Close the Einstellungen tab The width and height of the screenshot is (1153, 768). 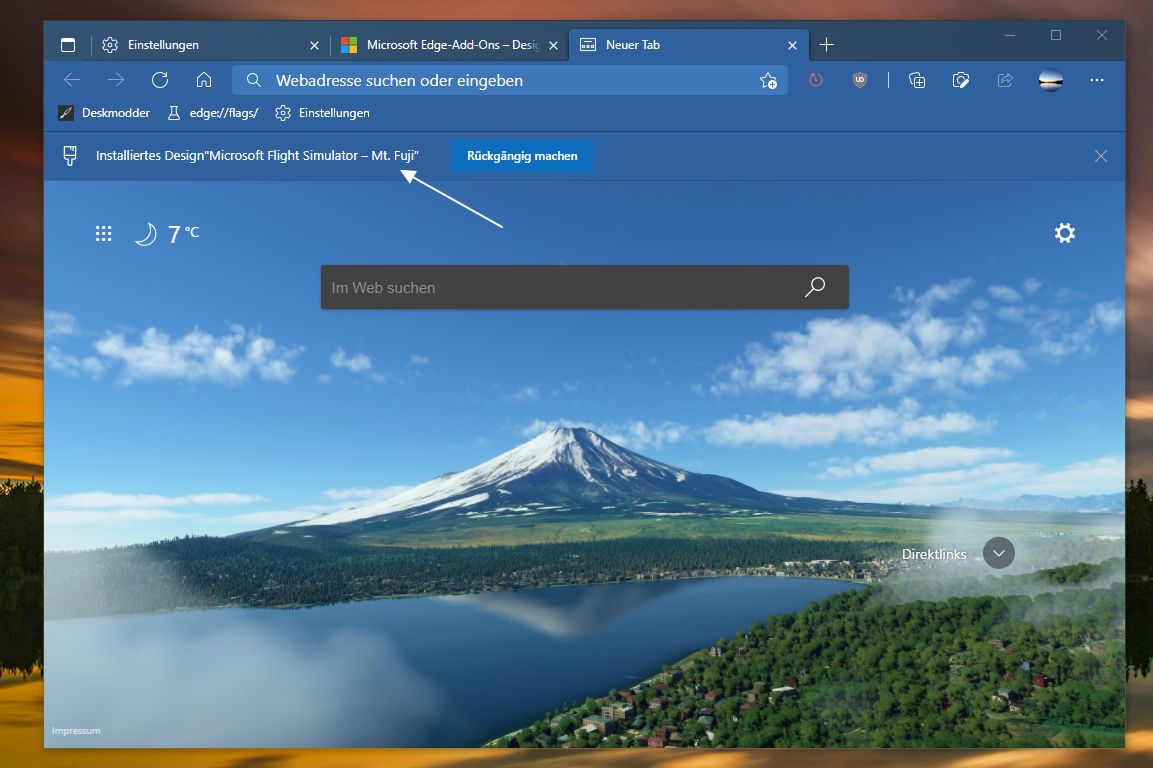[314, 46]
